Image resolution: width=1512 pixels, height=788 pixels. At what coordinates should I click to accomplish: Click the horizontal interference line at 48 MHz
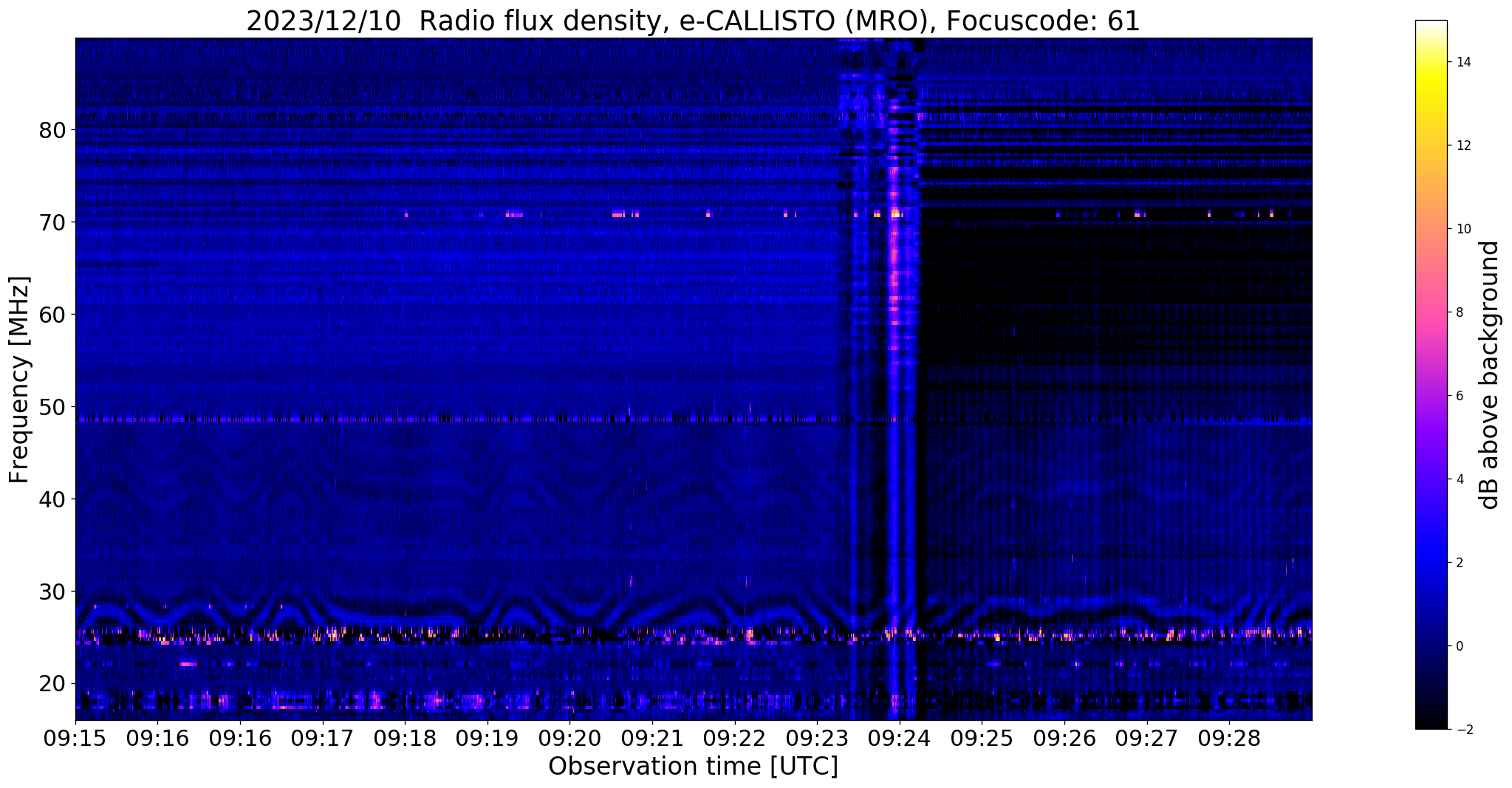click(x=694, y=419)
